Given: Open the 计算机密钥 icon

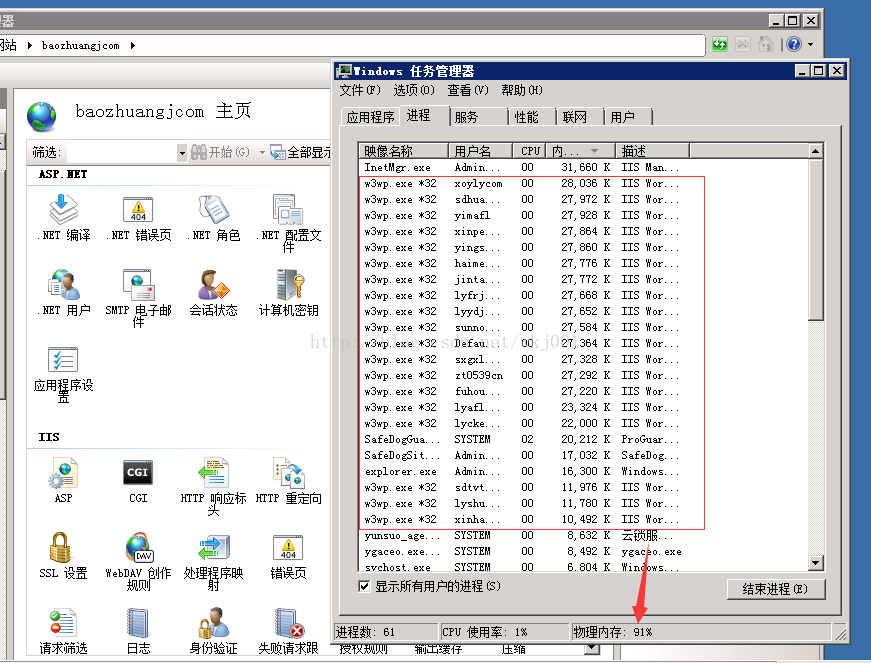Looking at the screenshot, I should (289, 285).
